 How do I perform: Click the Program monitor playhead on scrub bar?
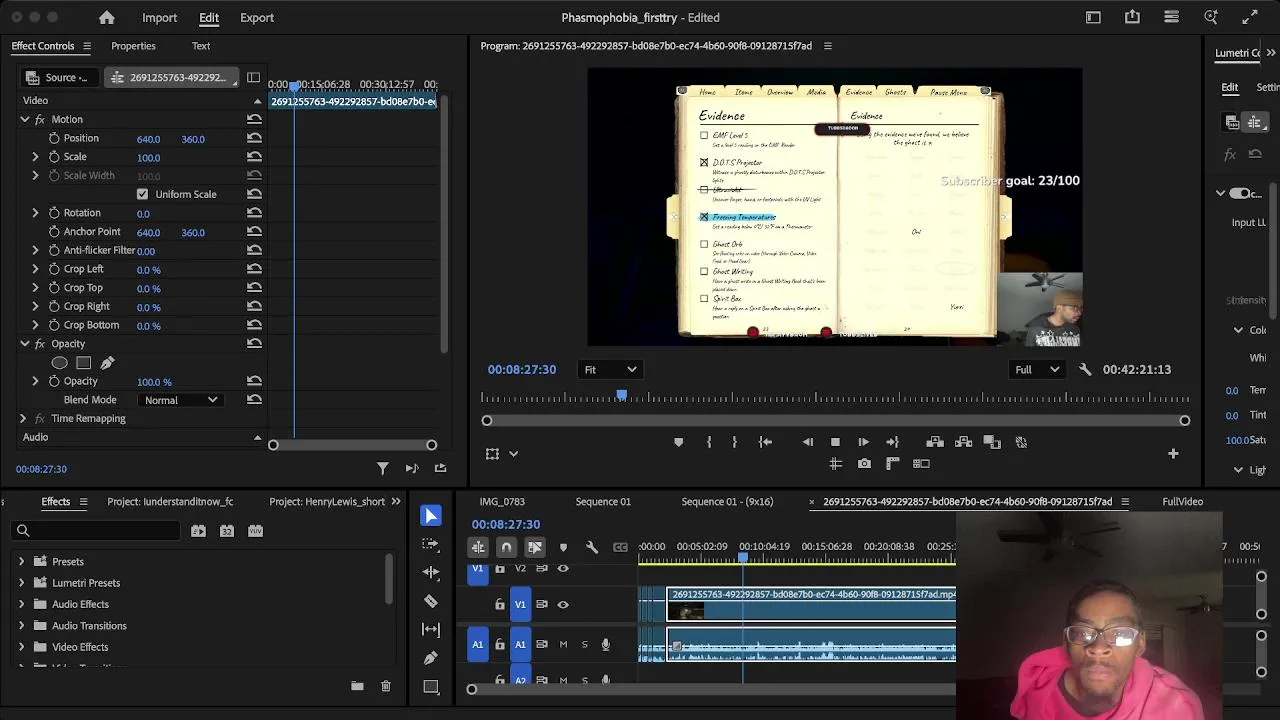(x=621, y=396)
